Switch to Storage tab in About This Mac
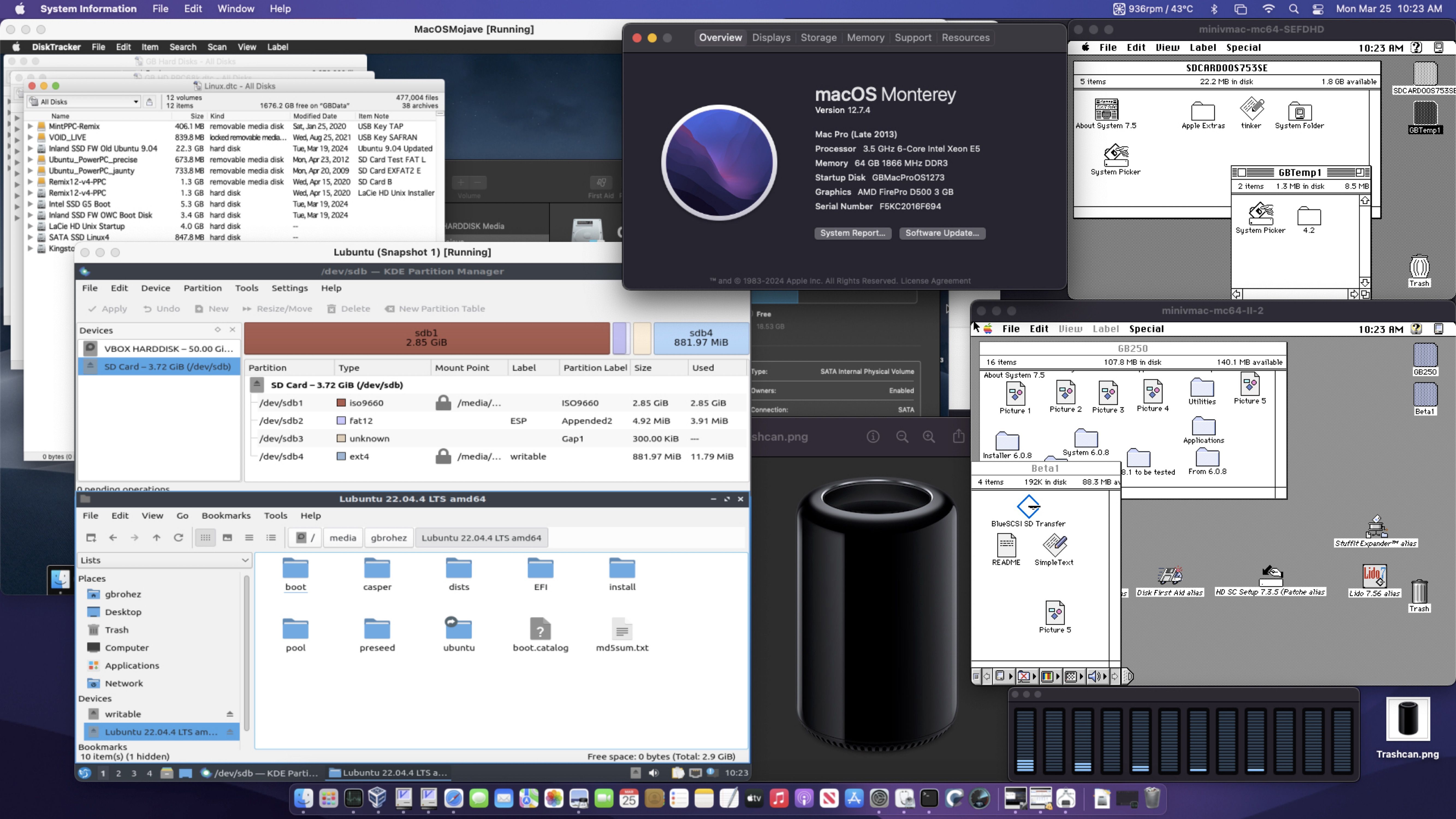This screenshot has width=1456, height=819. click(819, 37)
